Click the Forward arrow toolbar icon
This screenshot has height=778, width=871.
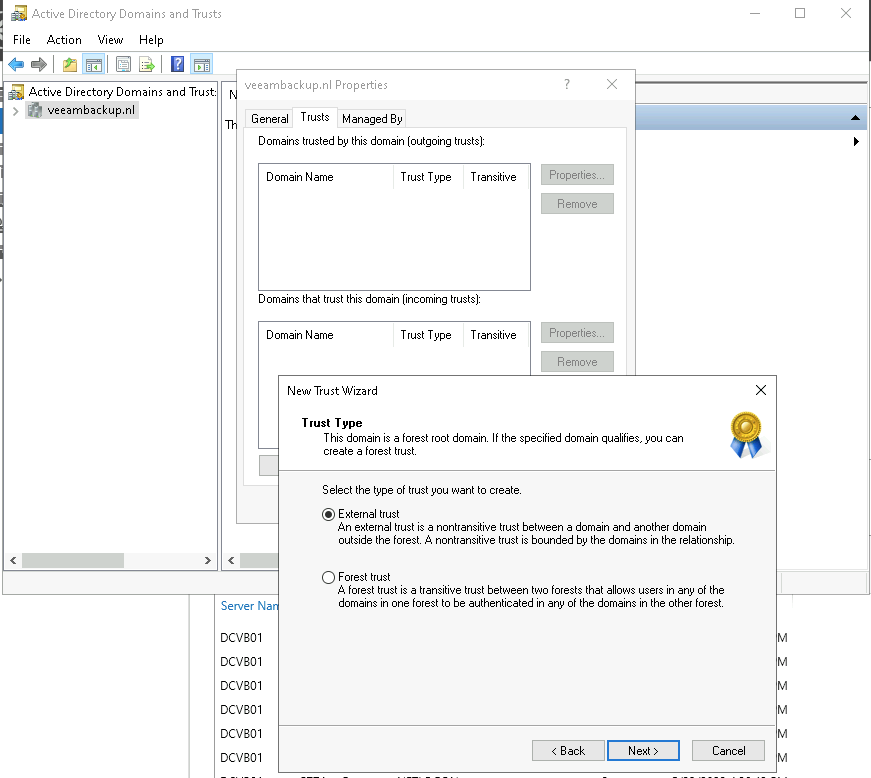click(39, 65)
